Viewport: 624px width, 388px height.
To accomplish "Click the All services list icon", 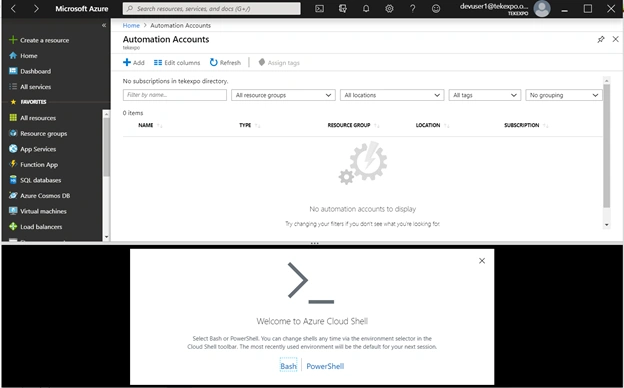I will click(13, 86).
